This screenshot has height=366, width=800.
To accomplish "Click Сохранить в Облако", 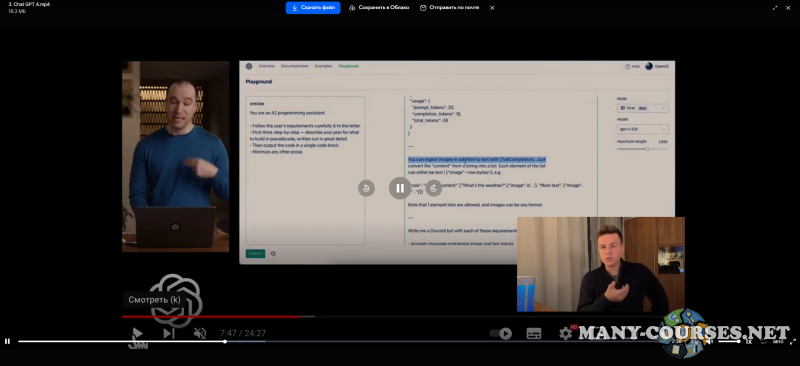I will [x=379, y=8].
